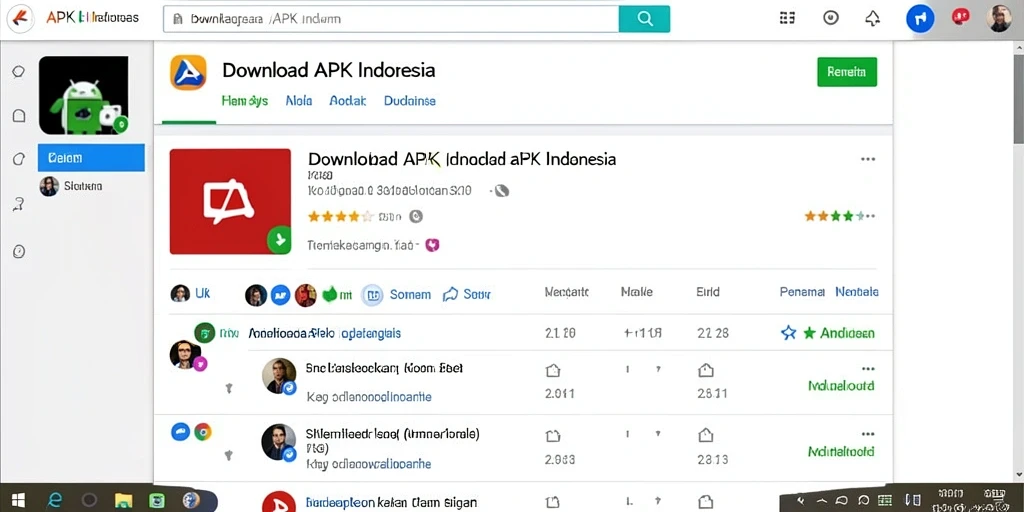Open three-dot menu in Snelaisleockan row
This screenshot has width=1024, height=512.
click(x=867, y=368)
